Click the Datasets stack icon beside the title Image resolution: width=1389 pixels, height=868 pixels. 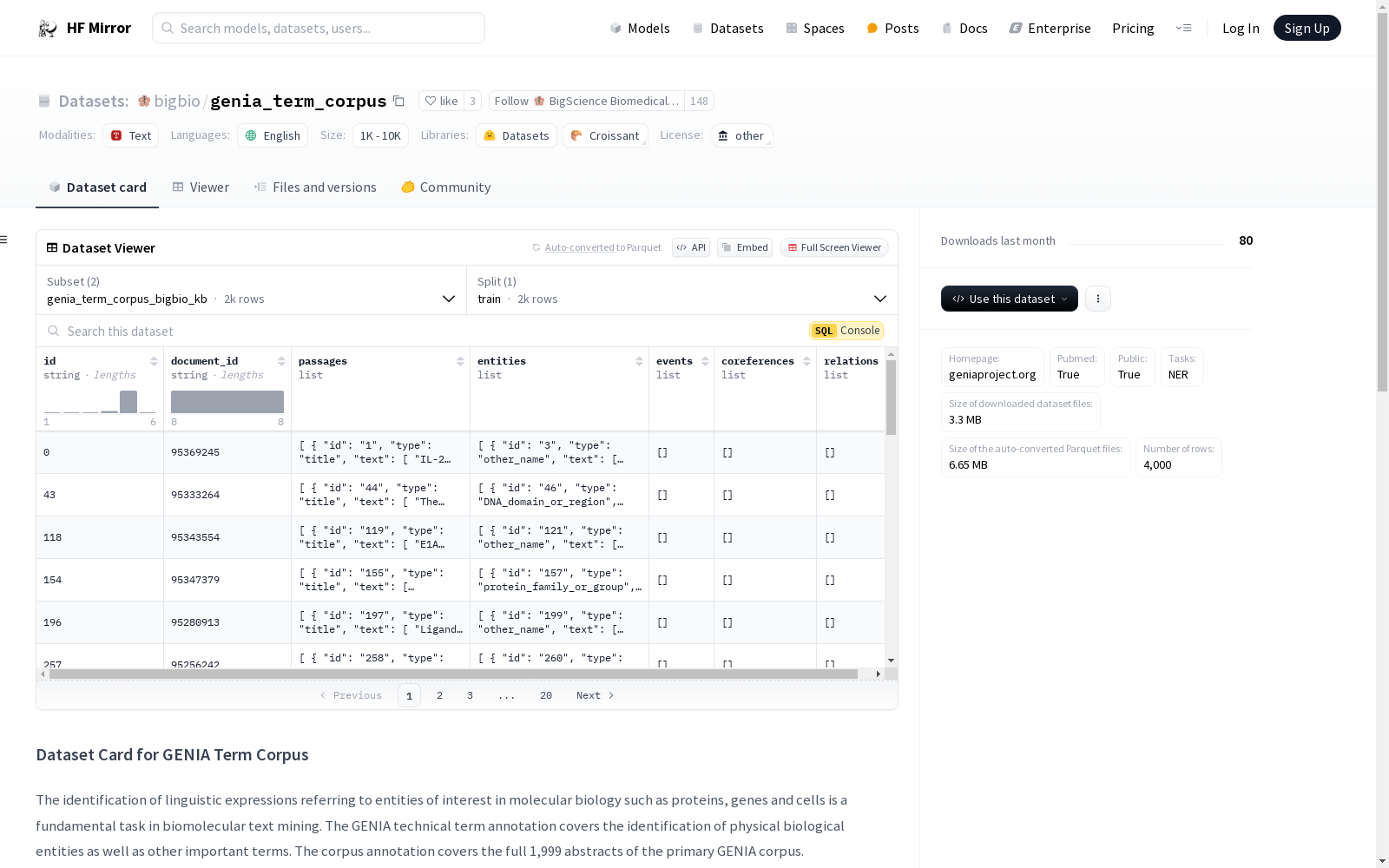coord(44,102)
